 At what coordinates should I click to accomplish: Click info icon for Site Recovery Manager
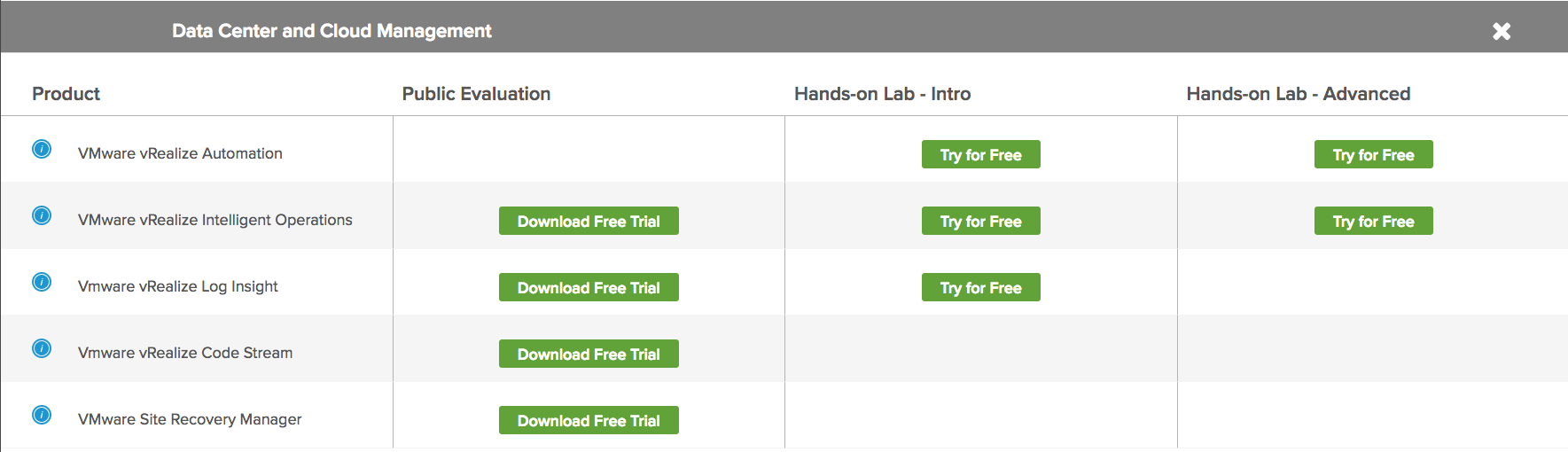42,415
